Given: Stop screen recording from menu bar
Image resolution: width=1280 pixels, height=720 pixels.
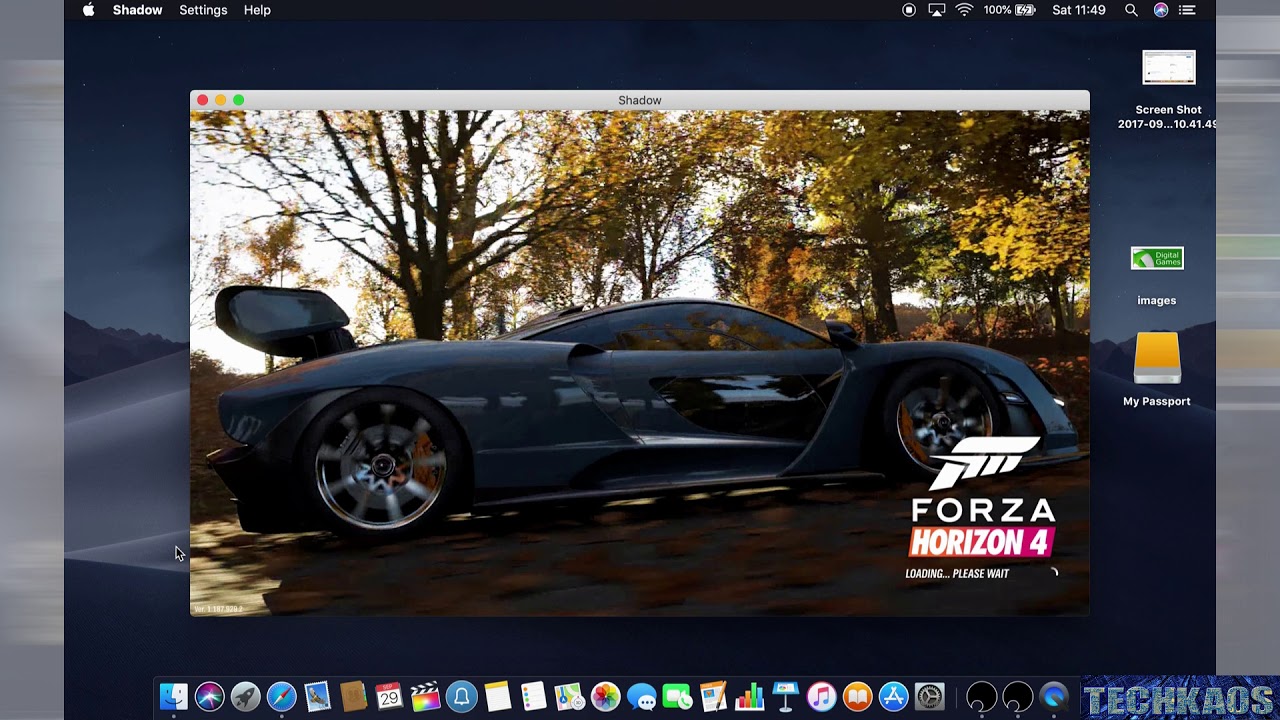Looking at the screenshot, I should click(x=909, y=10).
